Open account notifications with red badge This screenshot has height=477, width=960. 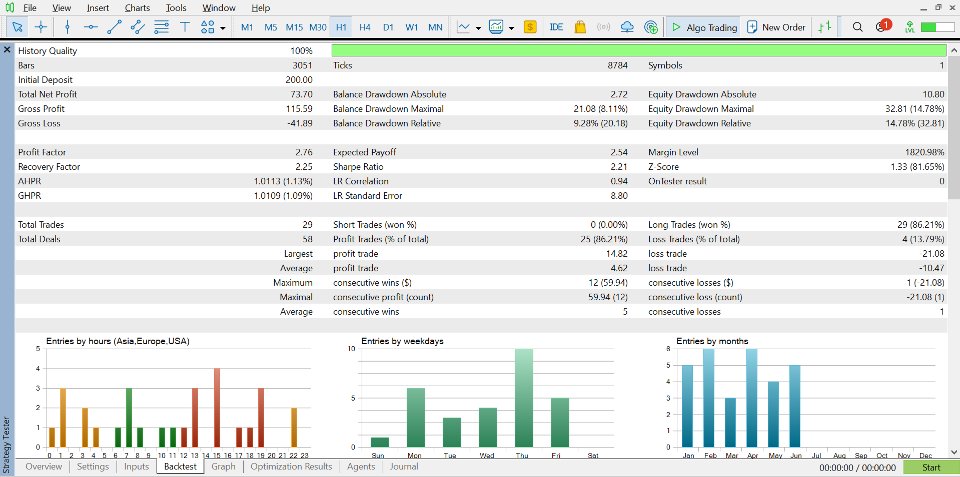click(x=882, y=26)
